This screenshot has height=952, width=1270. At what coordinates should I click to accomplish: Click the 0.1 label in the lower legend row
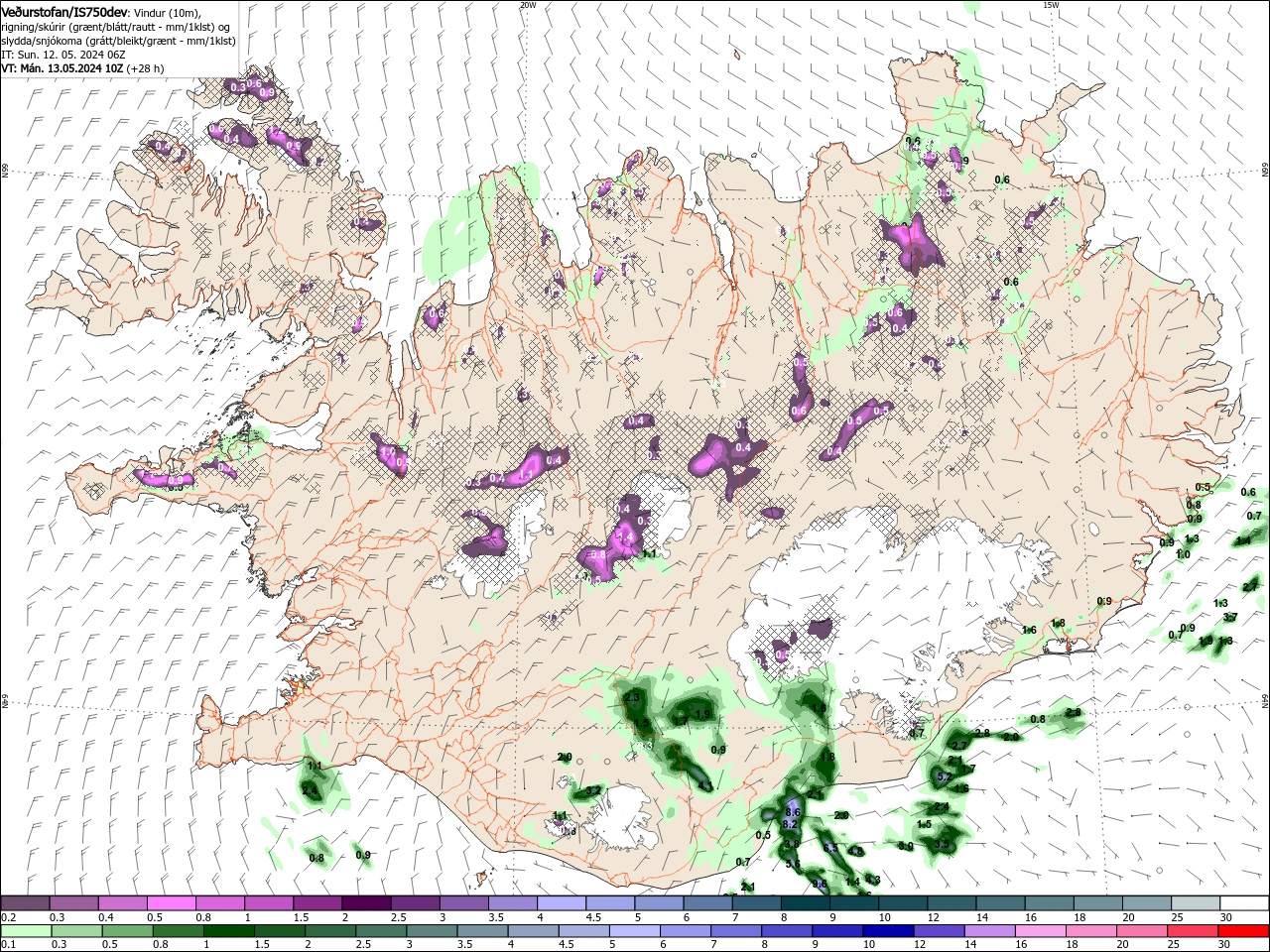tap(9, 944)
